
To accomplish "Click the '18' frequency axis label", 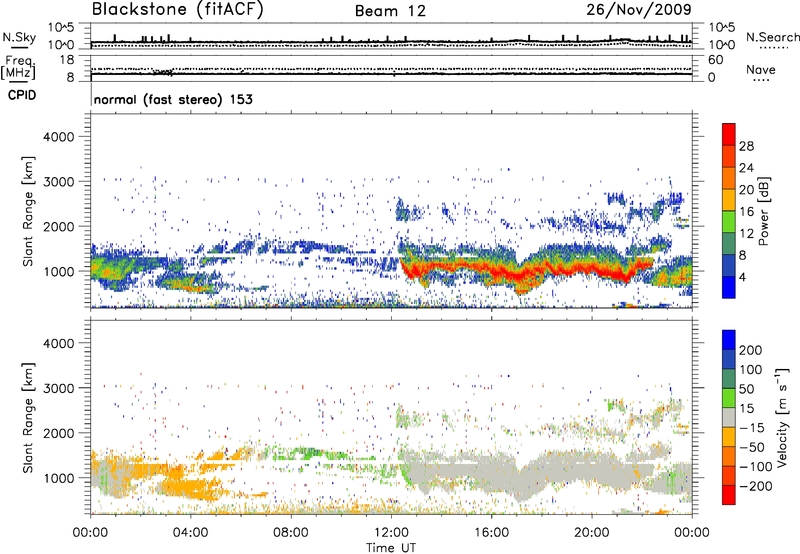I will (x=67, y=60).
